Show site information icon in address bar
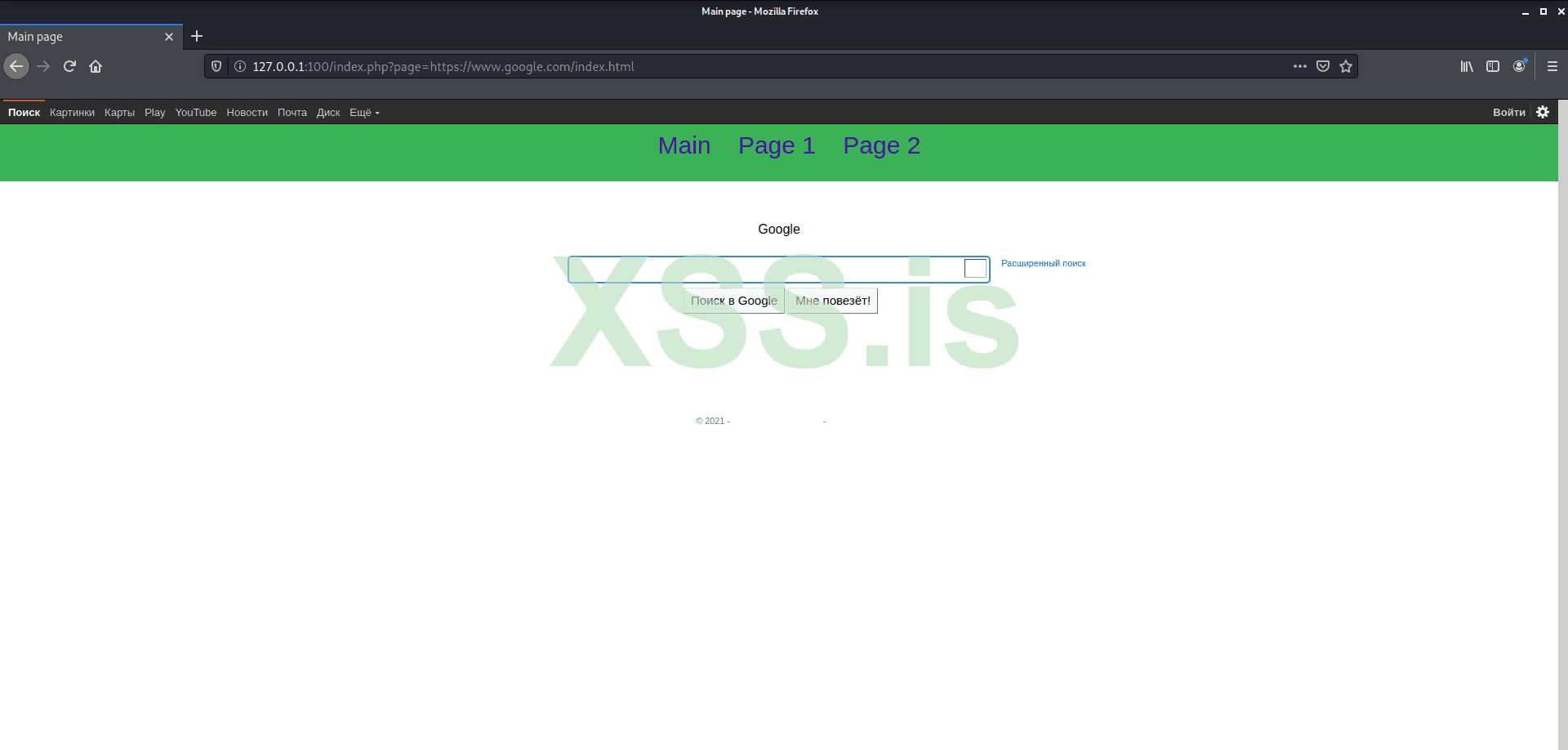Image resolution: width=1568 pixels, height=750 pixels. [x=240, y=66]
